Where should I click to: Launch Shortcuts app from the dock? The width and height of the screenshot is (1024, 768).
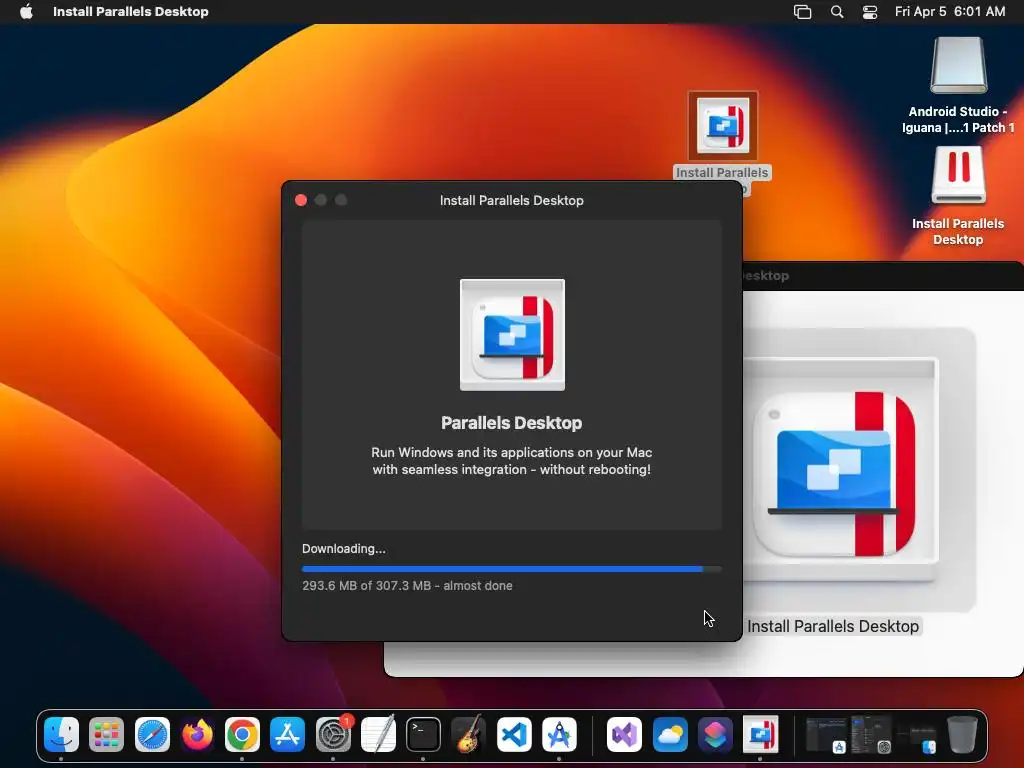click(715, 734)
